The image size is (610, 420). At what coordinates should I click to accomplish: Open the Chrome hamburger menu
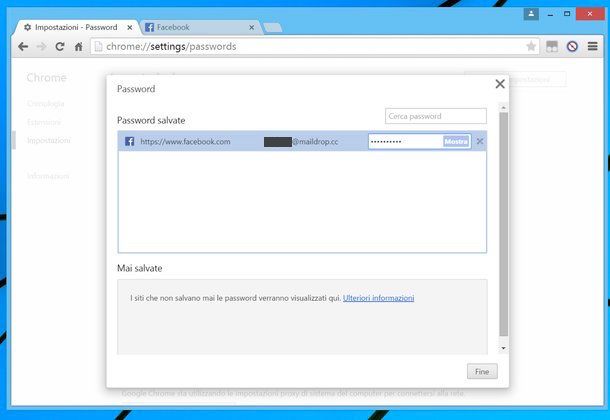[x=592, y=47]
